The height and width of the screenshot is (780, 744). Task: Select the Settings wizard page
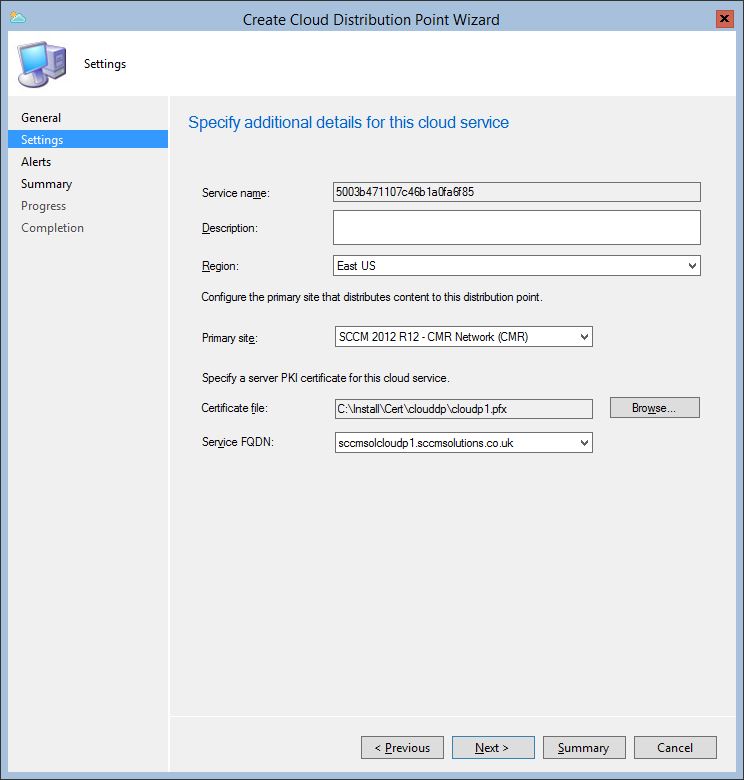(x=88, y=139)
